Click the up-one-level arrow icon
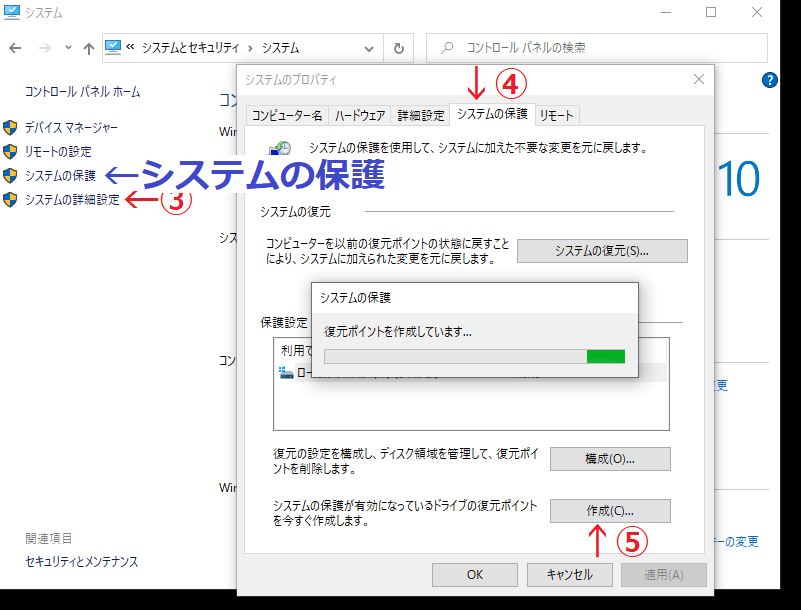 click(89, 48)
